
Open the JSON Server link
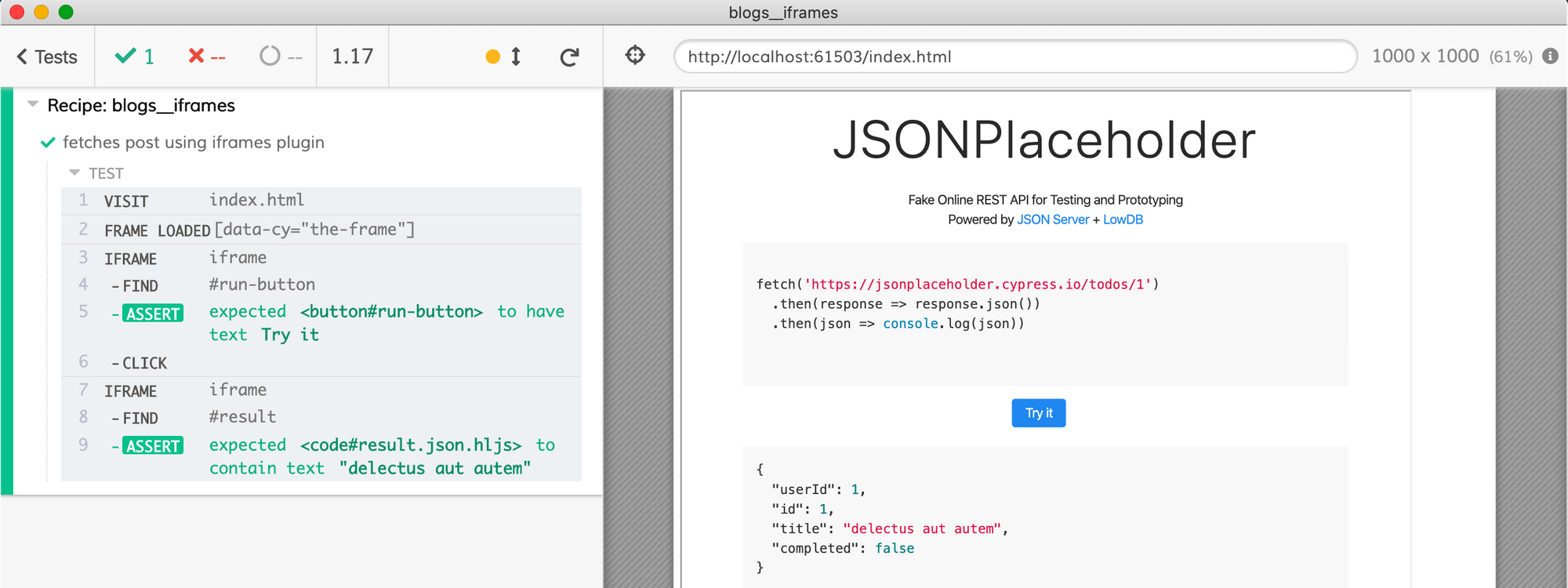click(1052, 220)
